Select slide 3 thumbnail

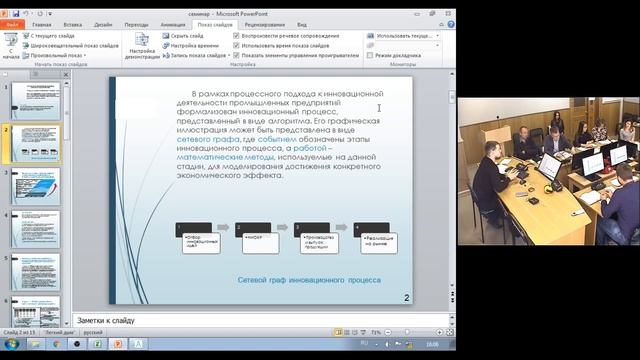point(36,186)
